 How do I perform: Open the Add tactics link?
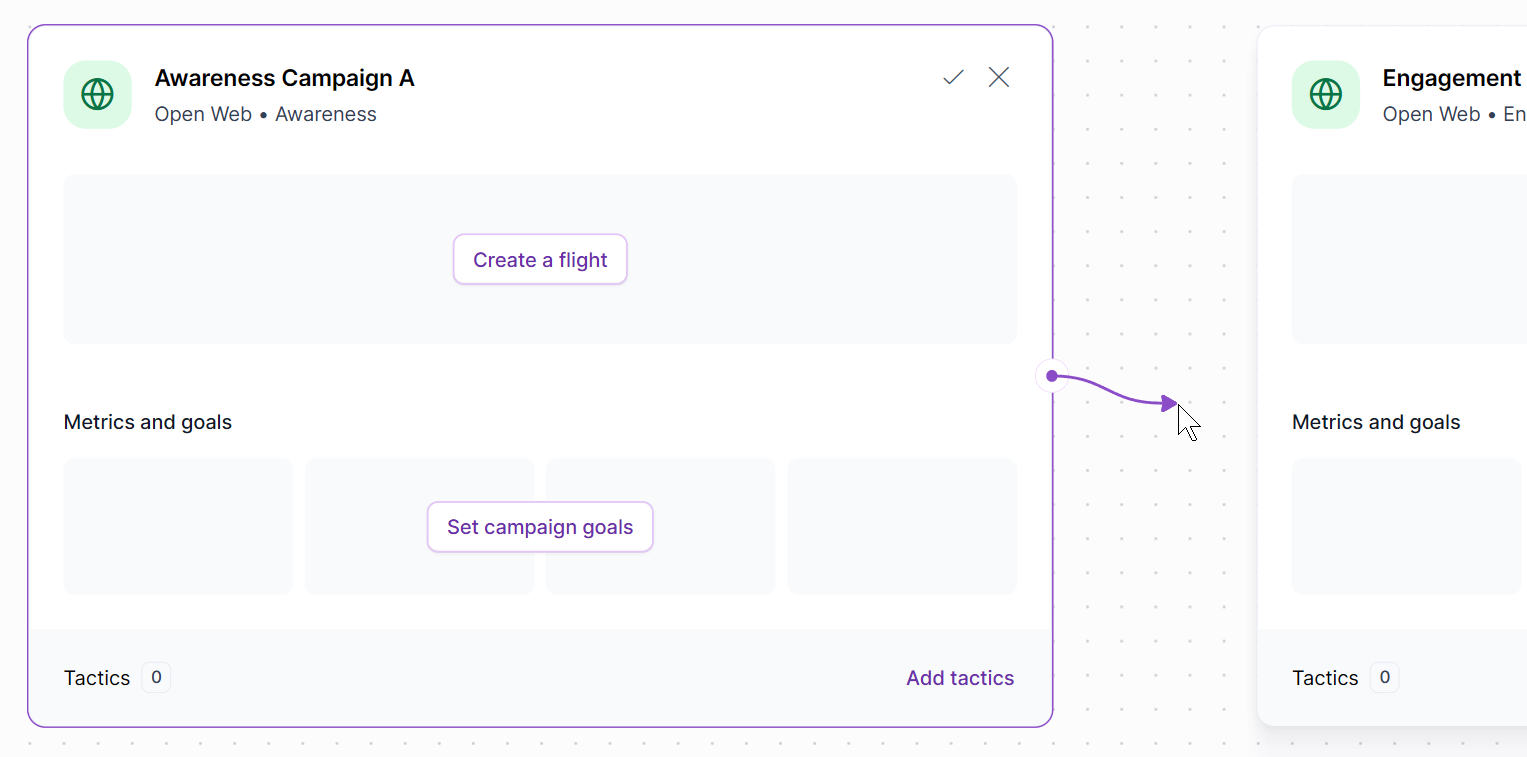click(x=960, y=678)
